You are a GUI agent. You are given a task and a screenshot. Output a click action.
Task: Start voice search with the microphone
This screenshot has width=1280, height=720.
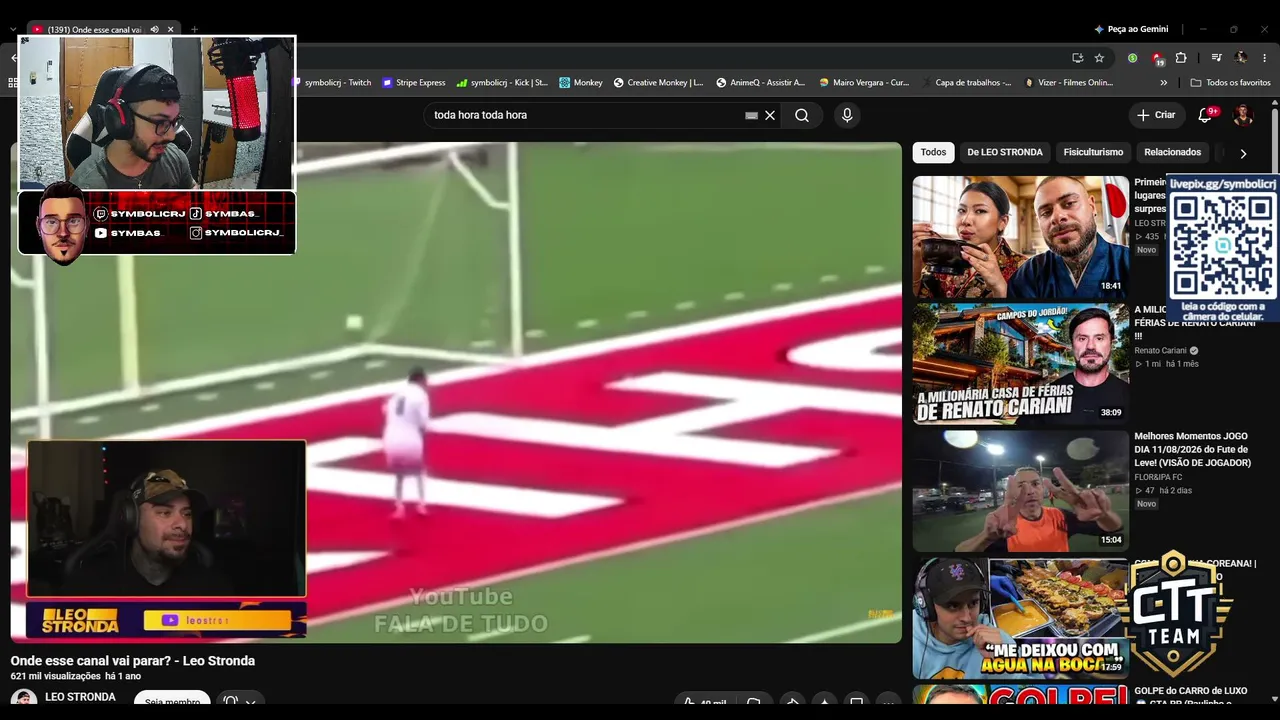(x=847, y=115)
